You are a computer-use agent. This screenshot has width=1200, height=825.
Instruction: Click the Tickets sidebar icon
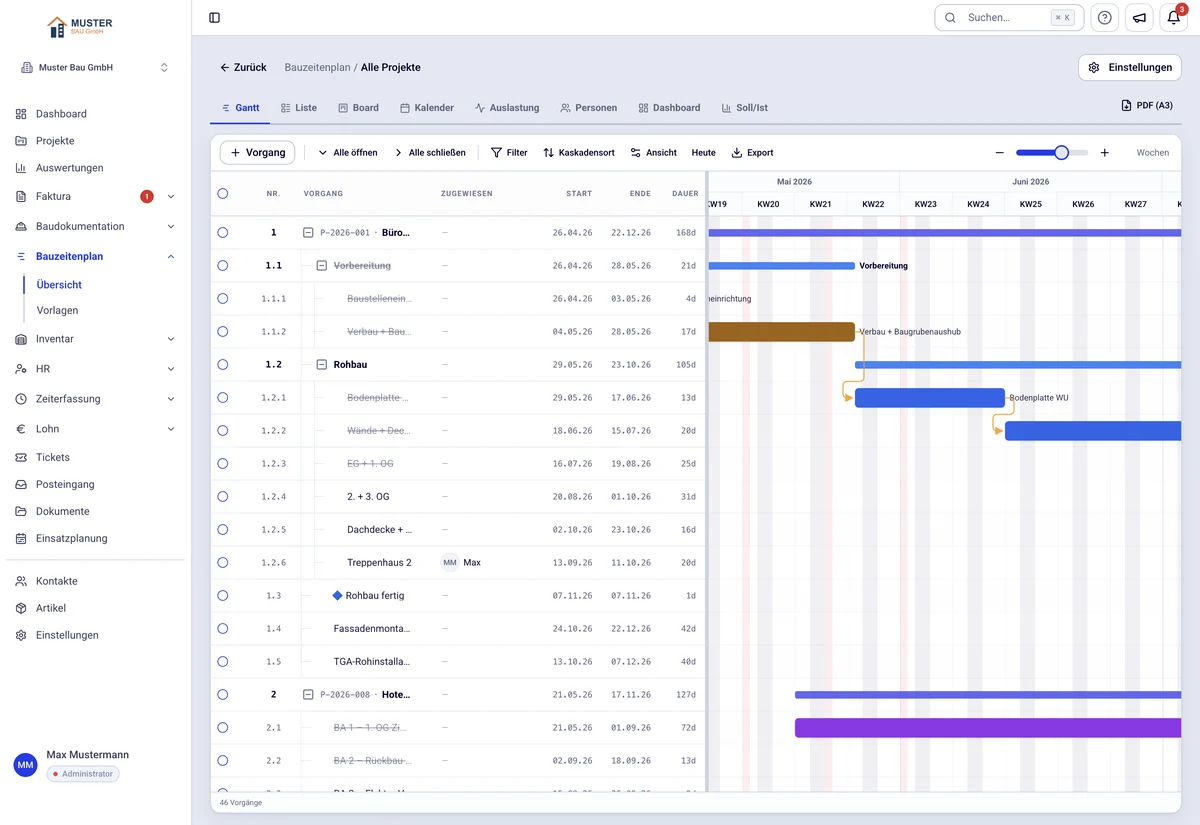[x=21, y=457]
